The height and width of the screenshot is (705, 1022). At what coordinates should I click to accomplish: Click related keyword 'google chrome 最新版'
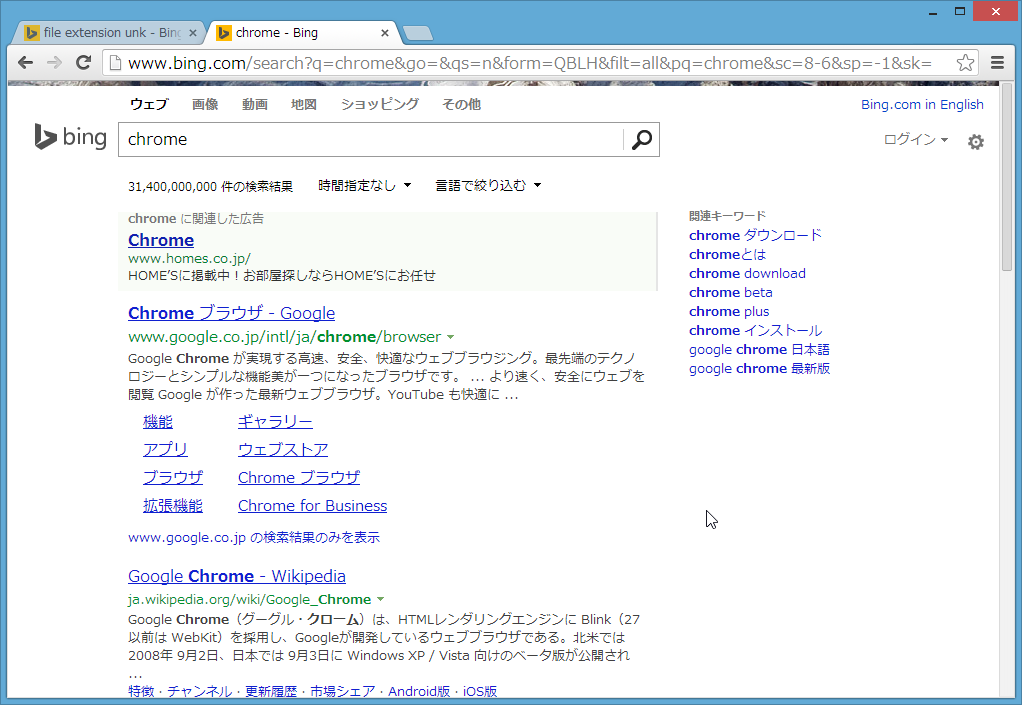click(759, 368)
